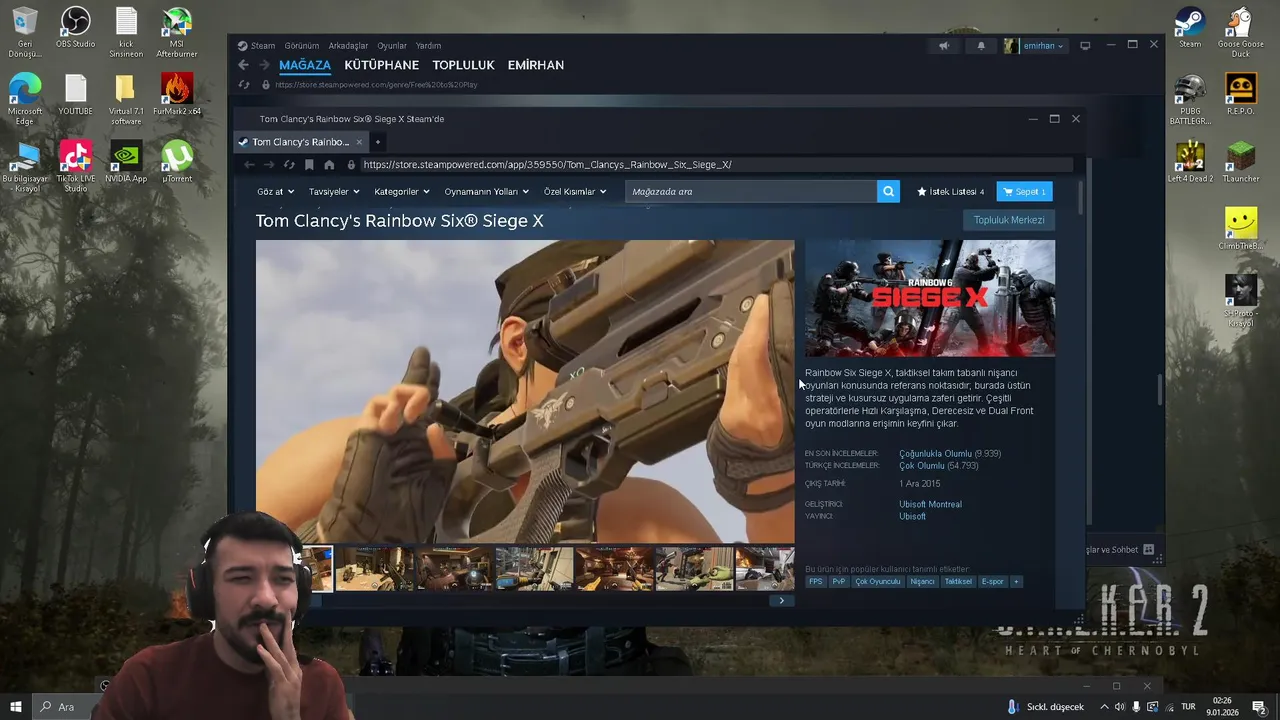Expand the Kategoriler dropdown
The width and height of the screenshot is (1280, 720).
tap(402, 191)
